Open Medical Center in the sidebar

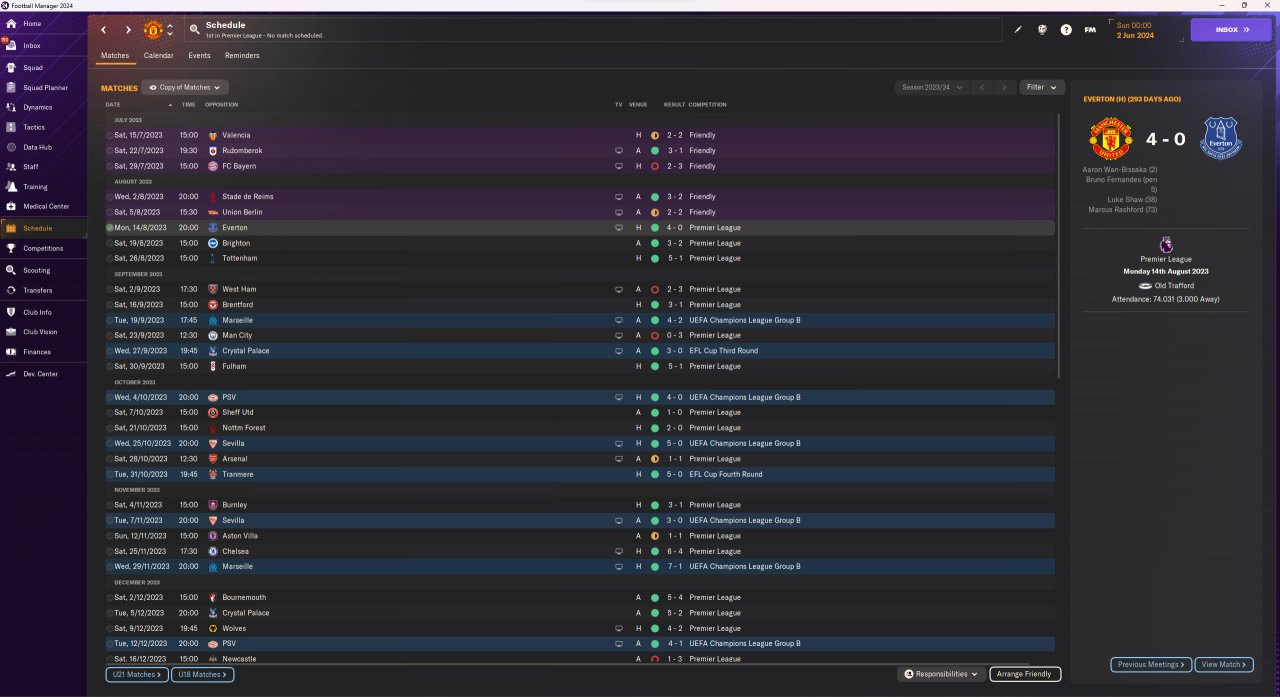pos(44,206)
